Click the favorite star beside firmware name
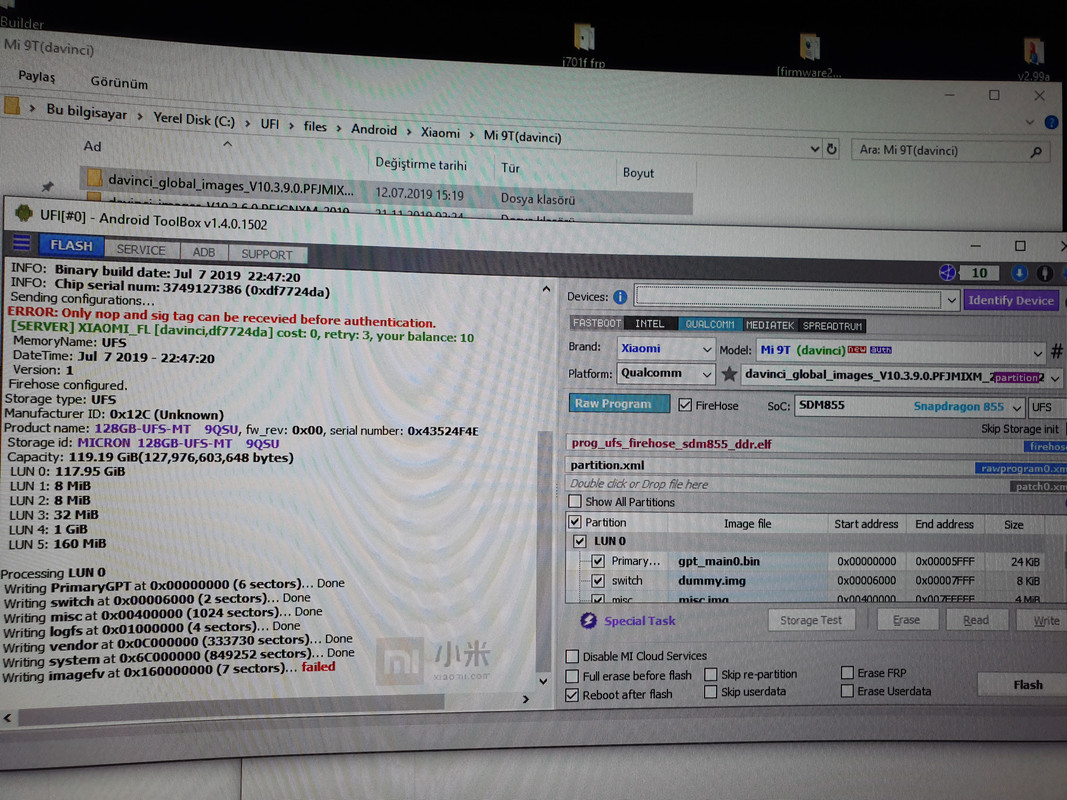Viewport: 1067px width, 800px height. pos(729,373)
